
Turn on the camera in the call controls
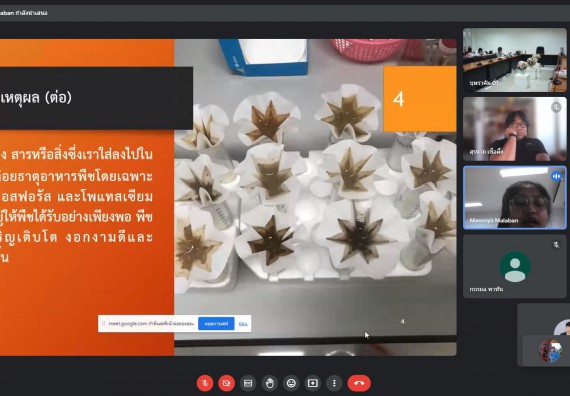pyautogui.click(x=226, y=383)
